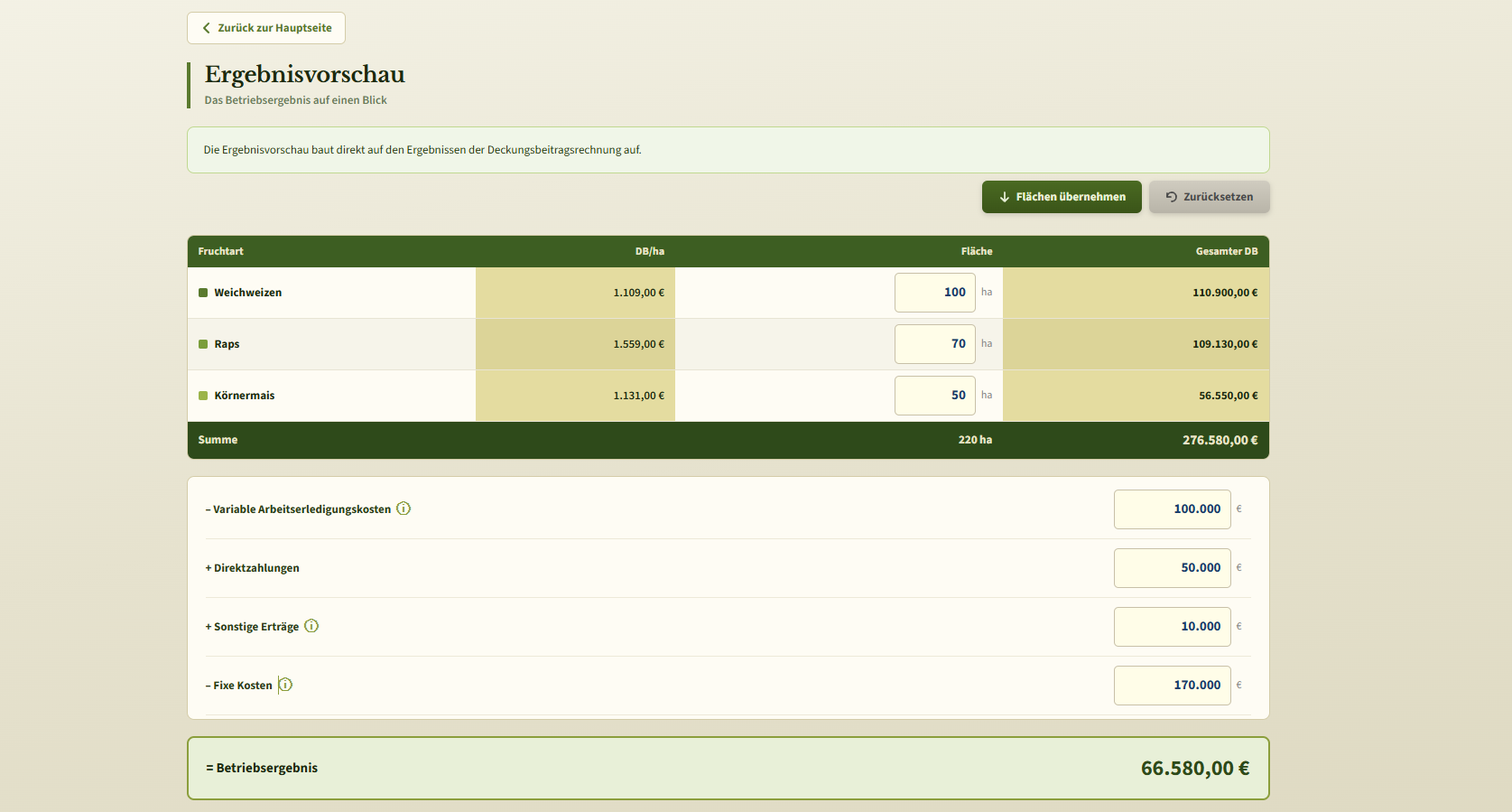Viewport: 1512px width, 812px height.
Task: Click total DB value 110.900,00 €
Action: 1225,293
